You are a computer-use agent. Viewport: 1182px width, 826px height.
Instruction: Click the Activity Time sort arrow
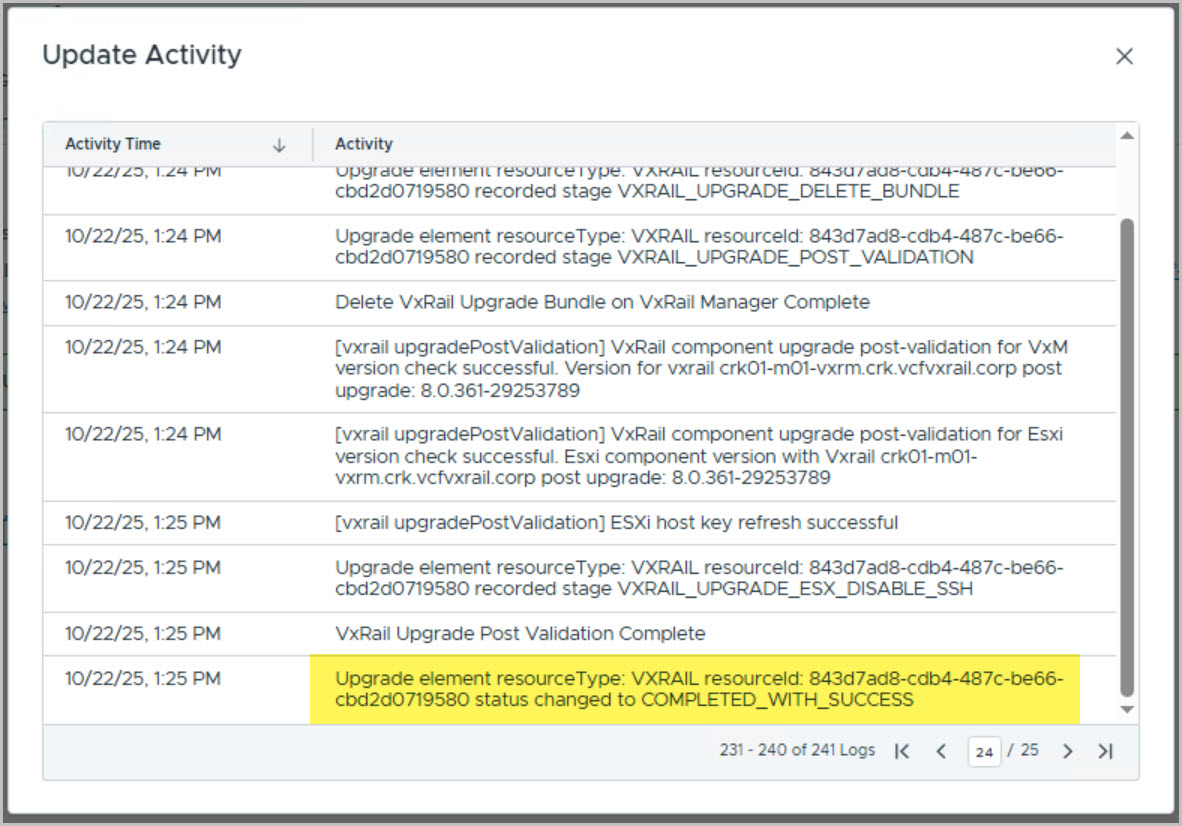(x=279, y=145)
